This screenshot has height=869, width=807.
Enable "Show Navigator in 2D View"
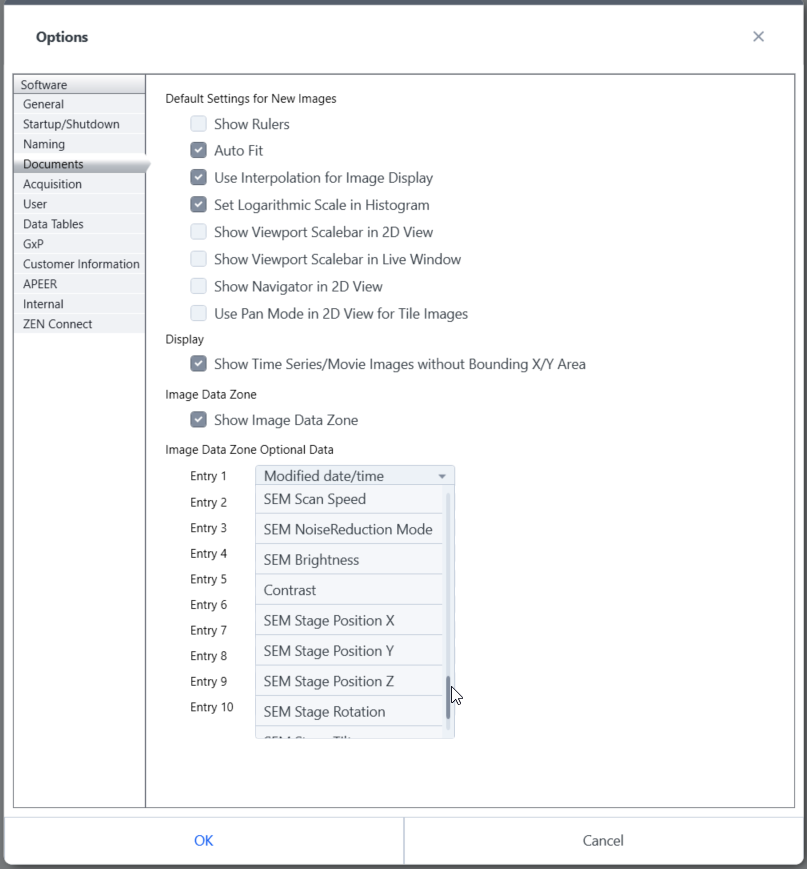(198, 285)
